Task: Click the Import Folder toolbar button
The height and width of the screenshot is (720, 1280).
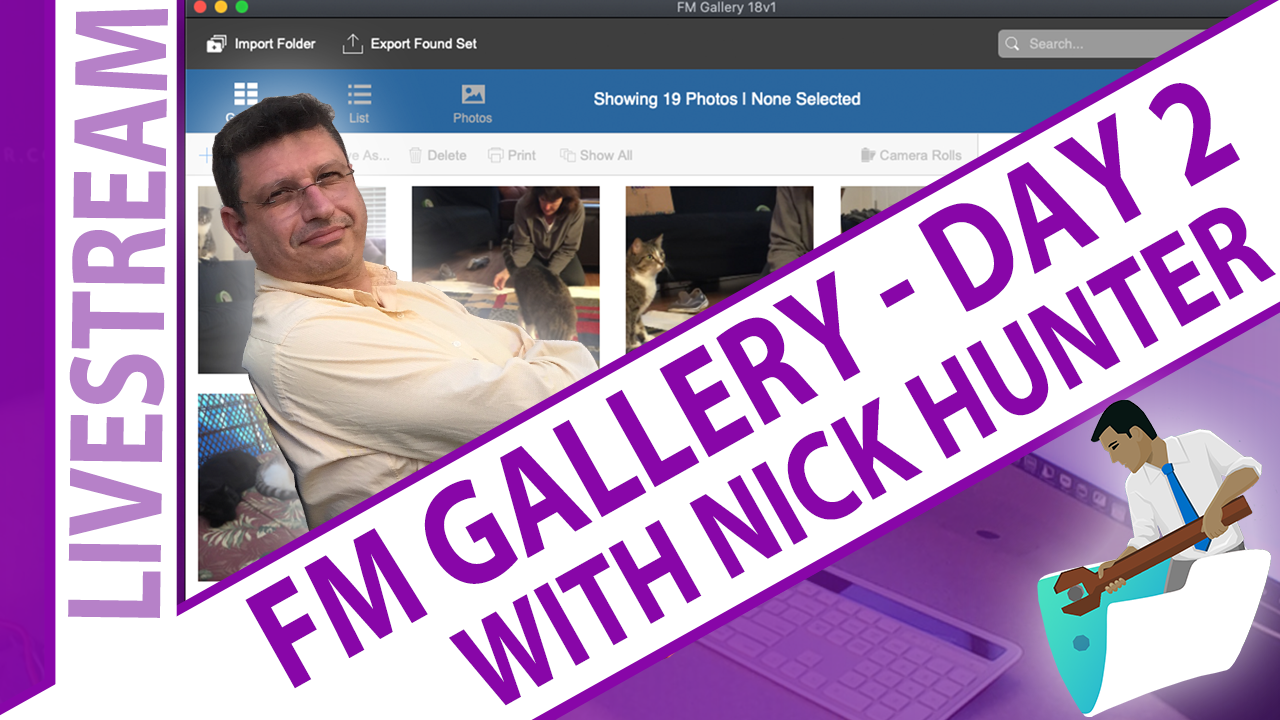Action: tap(261, 44)
